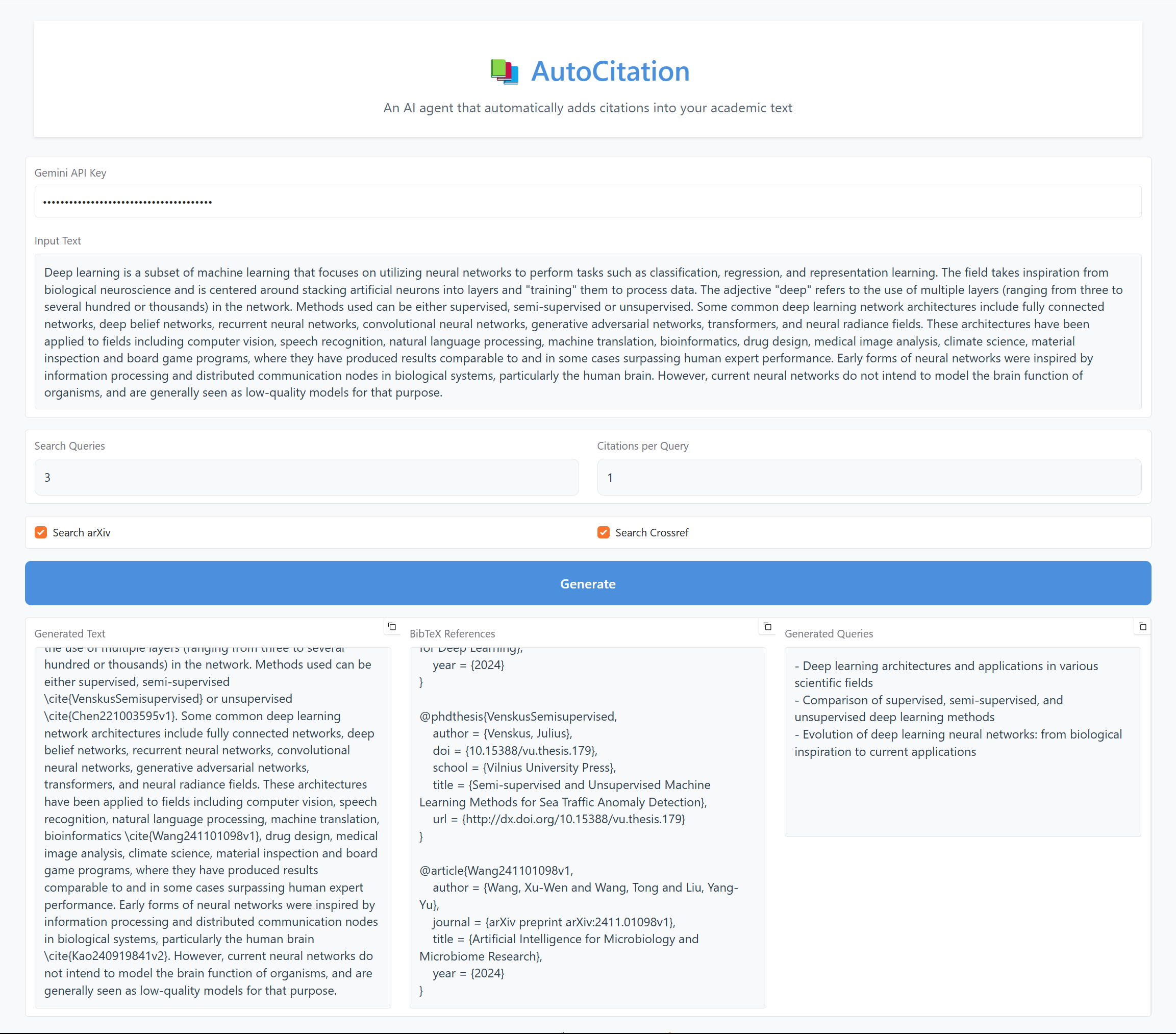Uncheck the Search Crossref checkbox
Screen dimensions: 1176x1034
pyautogui.click(x=603, y=532)
